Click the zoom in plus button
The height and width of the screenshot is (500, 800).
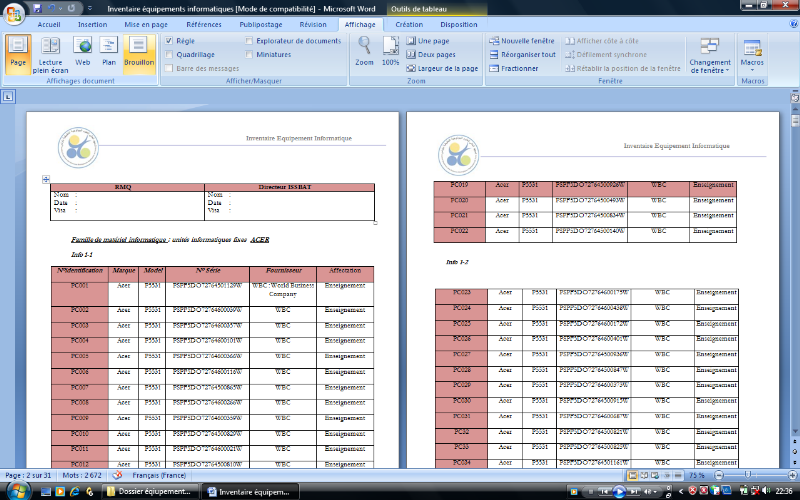coord(792,476)
